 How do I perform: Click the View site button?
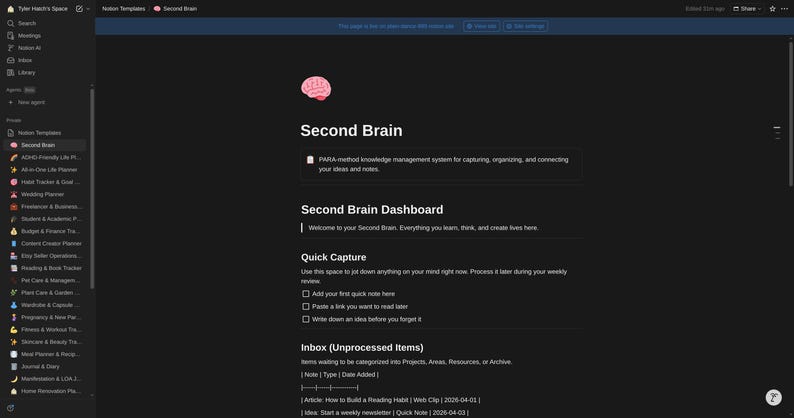481,26
